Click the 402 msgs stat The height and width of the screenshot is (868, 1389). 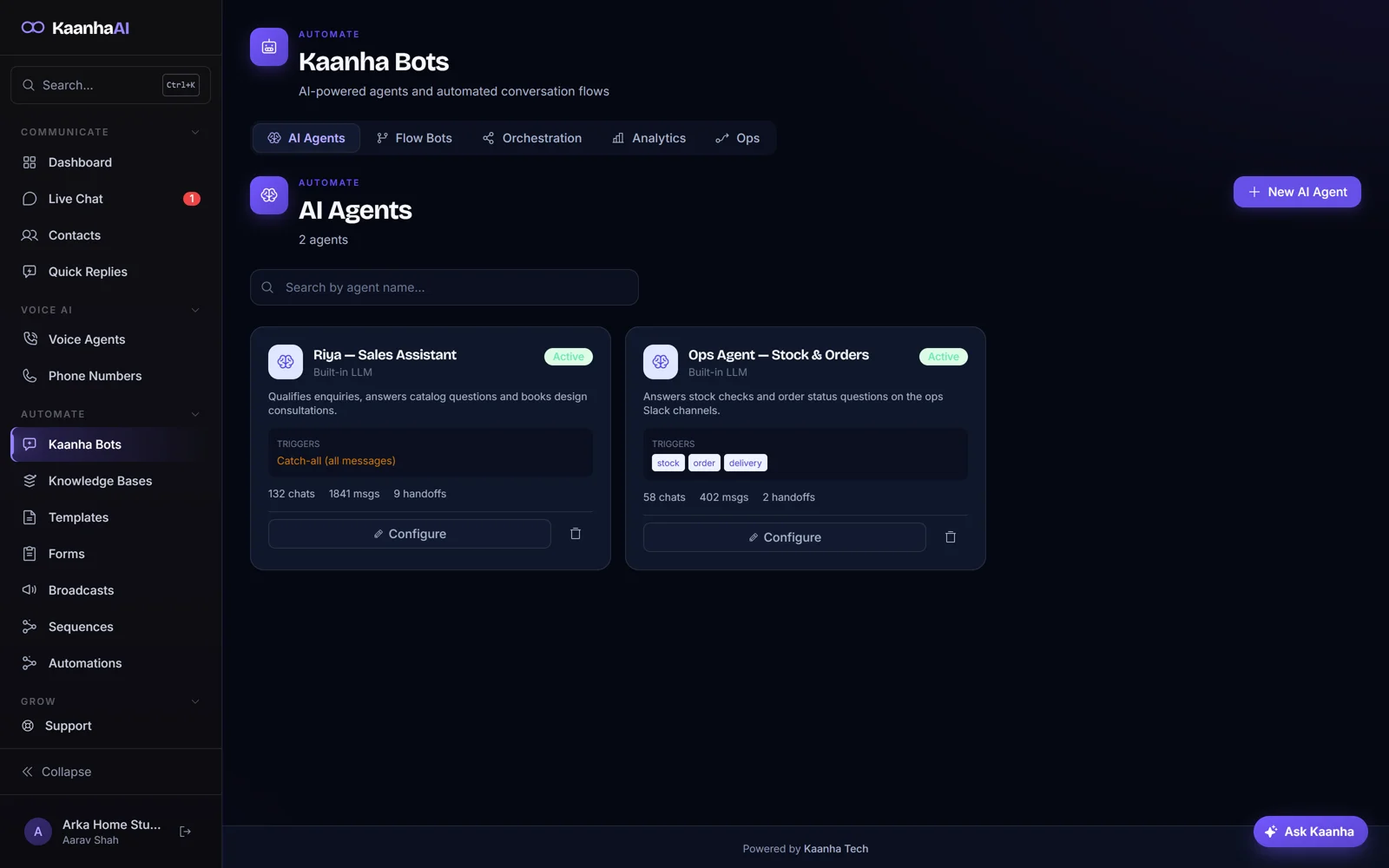(x=724, y=497)
